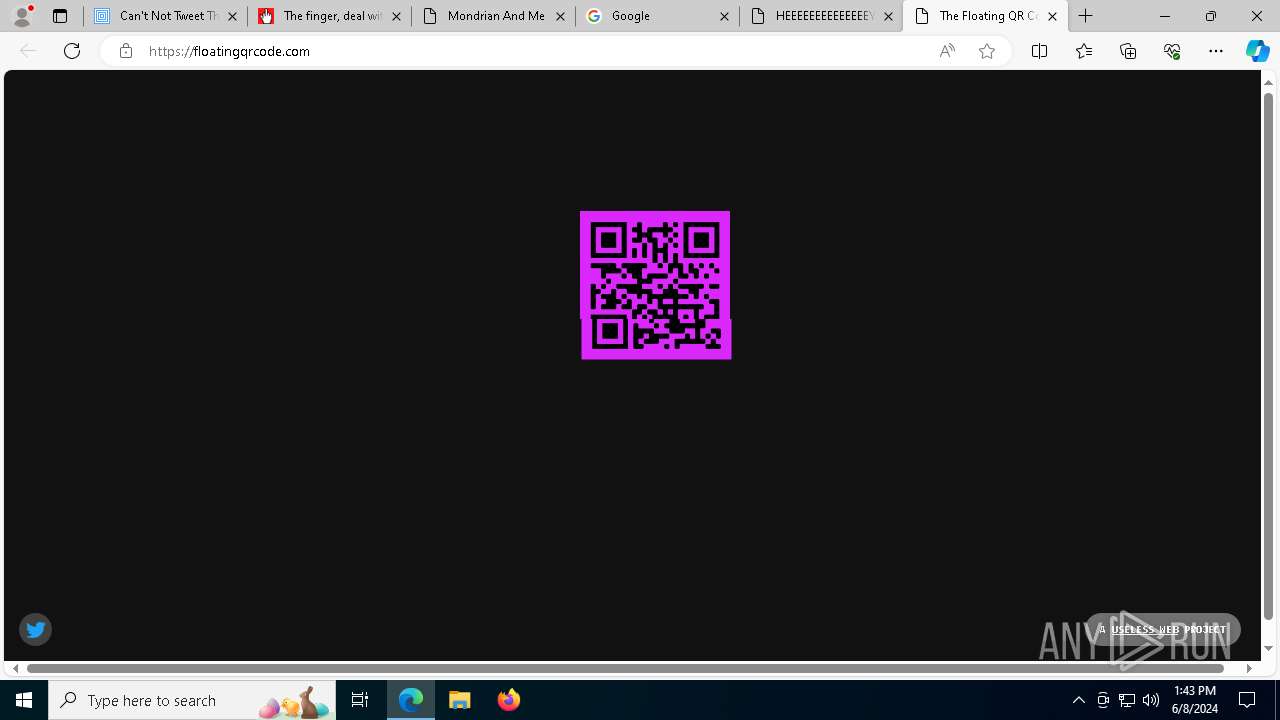Open File Explorer from taskbar
1280x720 pixels.
point(460,700)
